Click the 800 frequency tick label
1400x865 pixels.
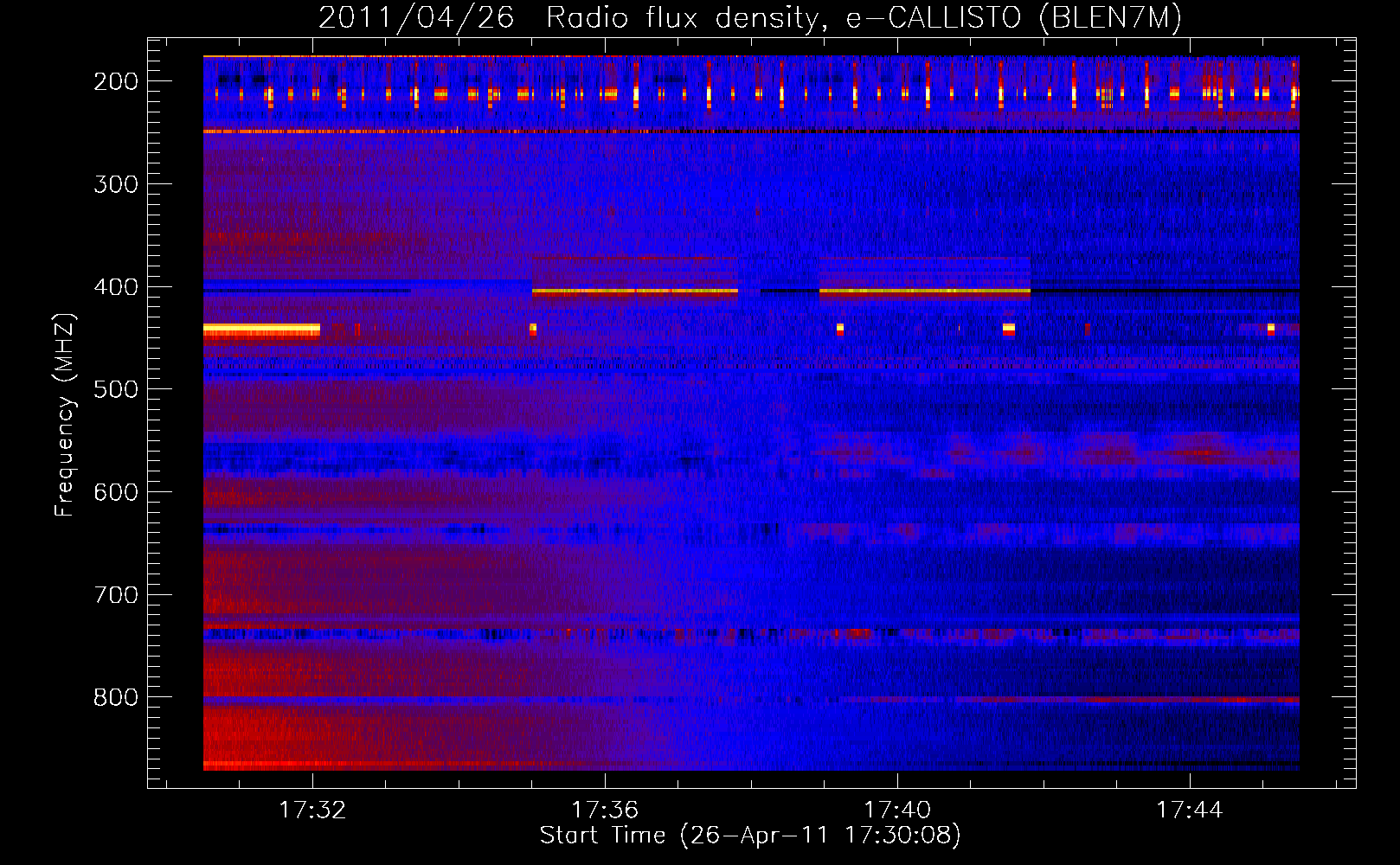pyautogui.click(x=116, y=697)
